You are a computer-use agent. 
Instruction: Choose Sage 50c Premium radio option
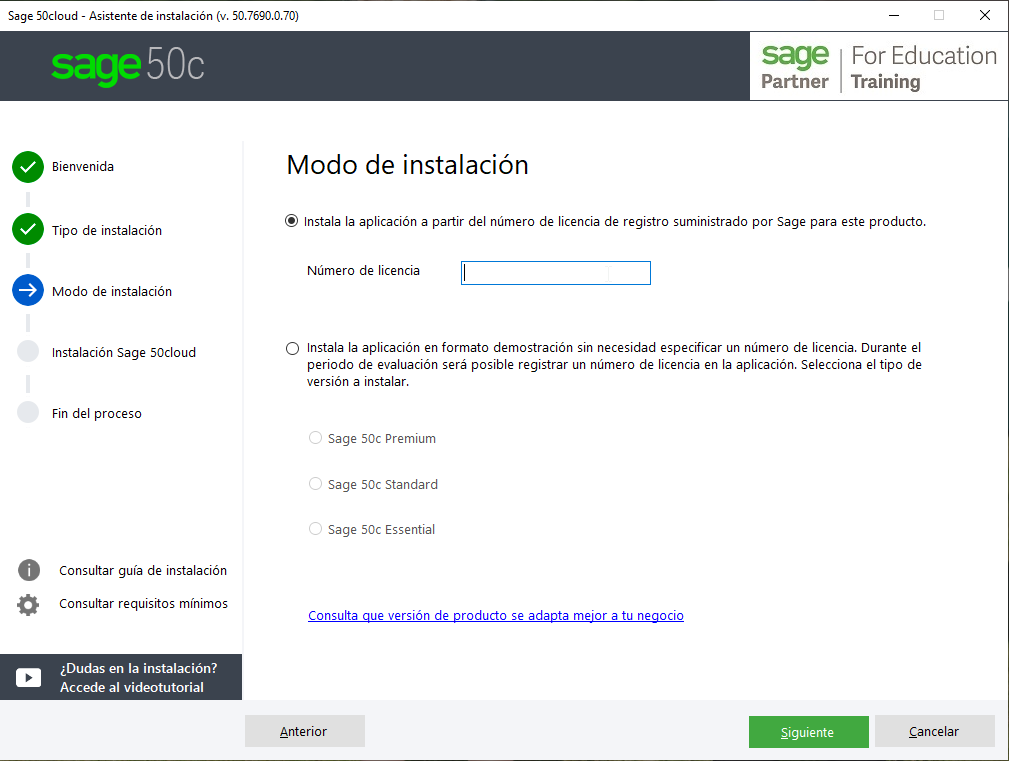tap(315, 438)
